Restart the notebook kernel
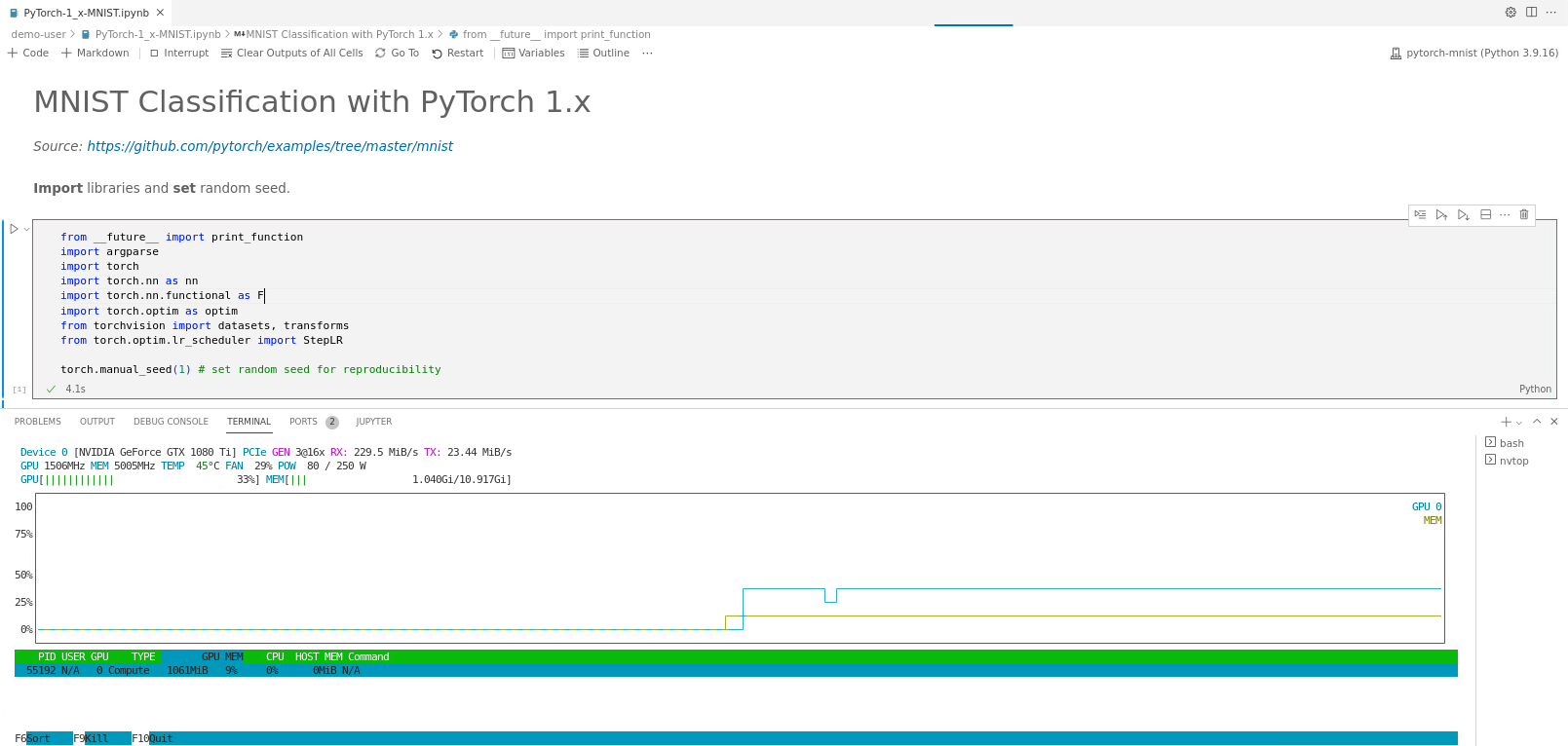This screenshot has width=1568, height=746. (457, 53)
